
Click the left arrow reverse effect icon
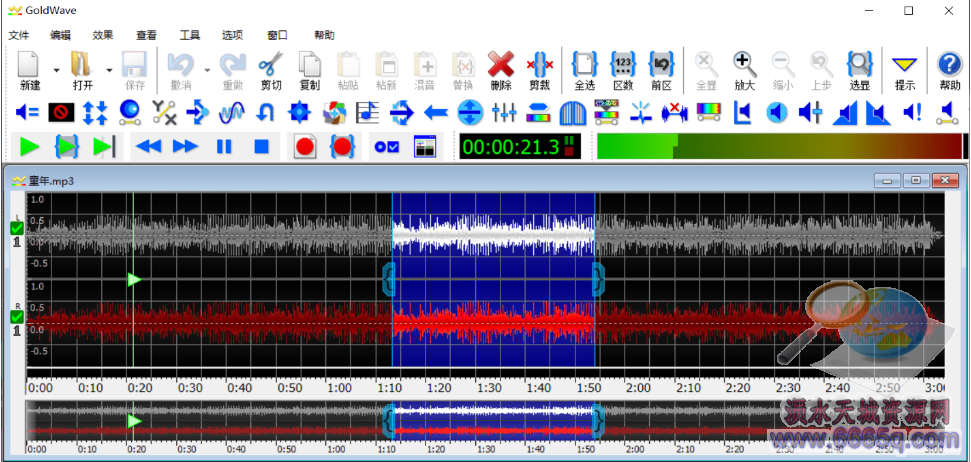click(436, 112)
